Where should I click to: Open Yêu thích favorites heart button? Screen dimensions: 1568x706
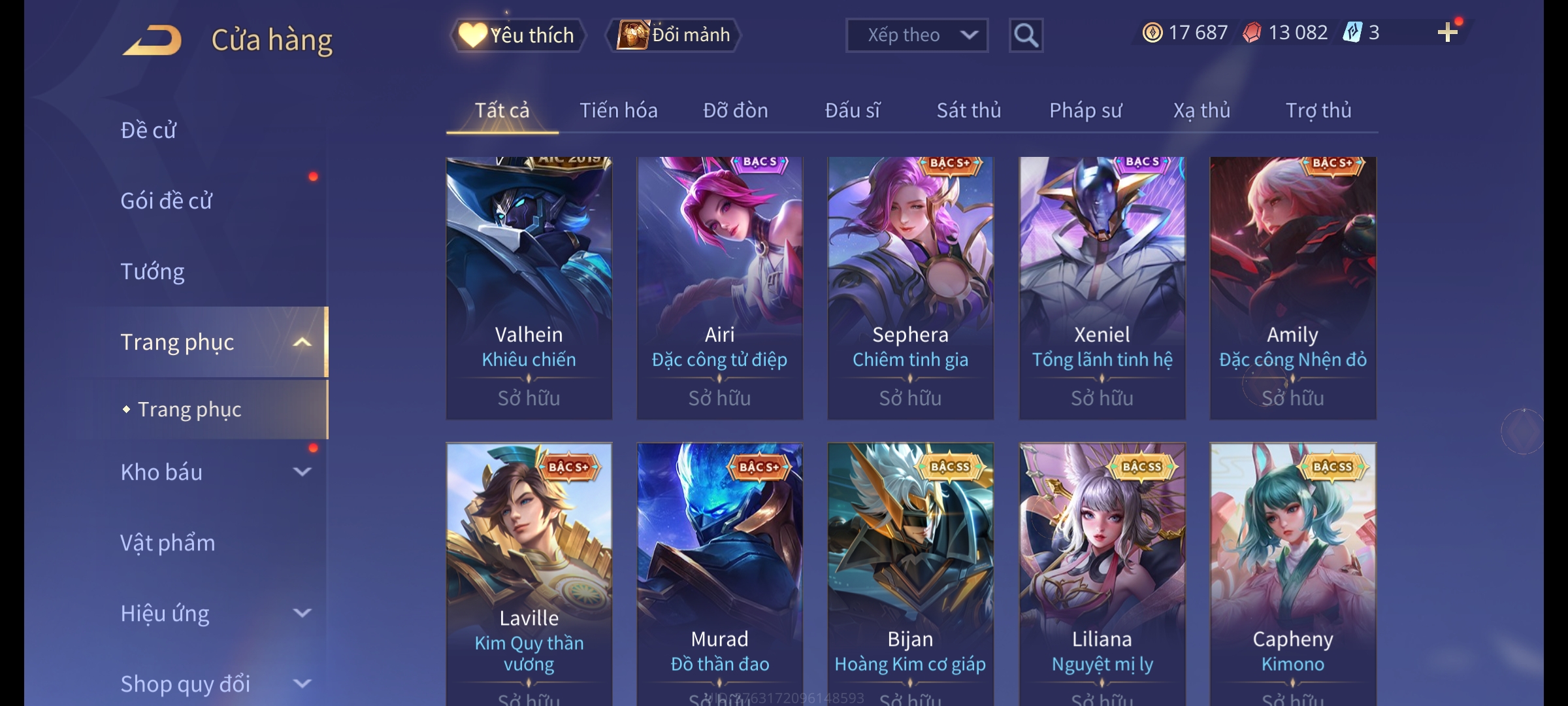pos(517,35)
